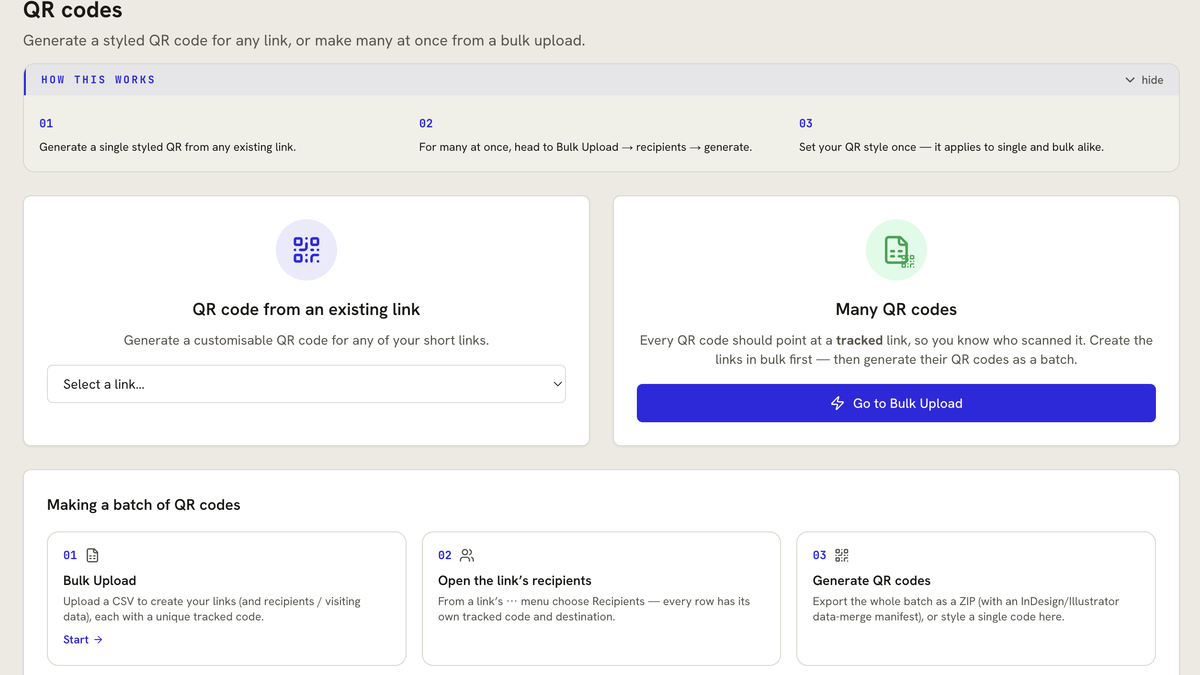Click the purple QR code icon circle
This screenshot has height=675, width=1200.
click(306, 250)
